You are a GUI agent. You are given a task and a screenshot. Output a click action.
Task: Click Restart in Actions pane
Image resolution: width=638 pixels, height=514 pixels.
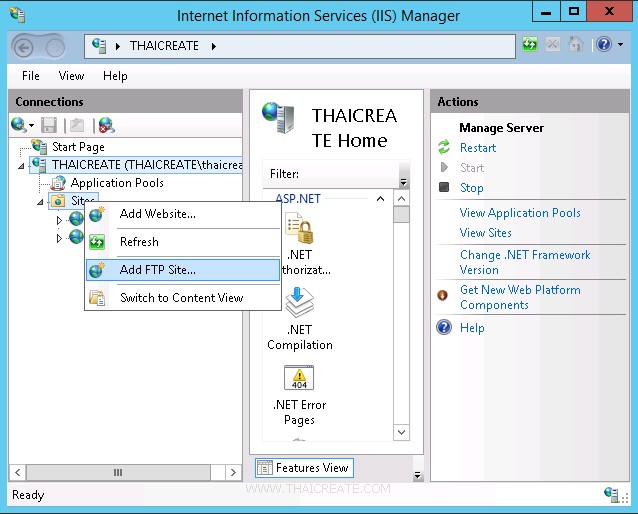pos(478,148)
